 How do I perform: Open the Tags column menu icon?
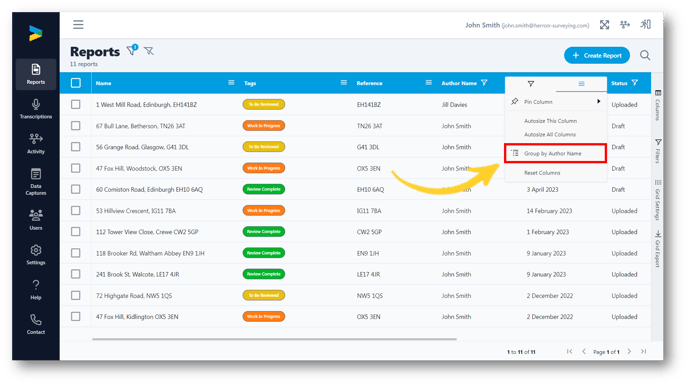click(x=344, y=83)
